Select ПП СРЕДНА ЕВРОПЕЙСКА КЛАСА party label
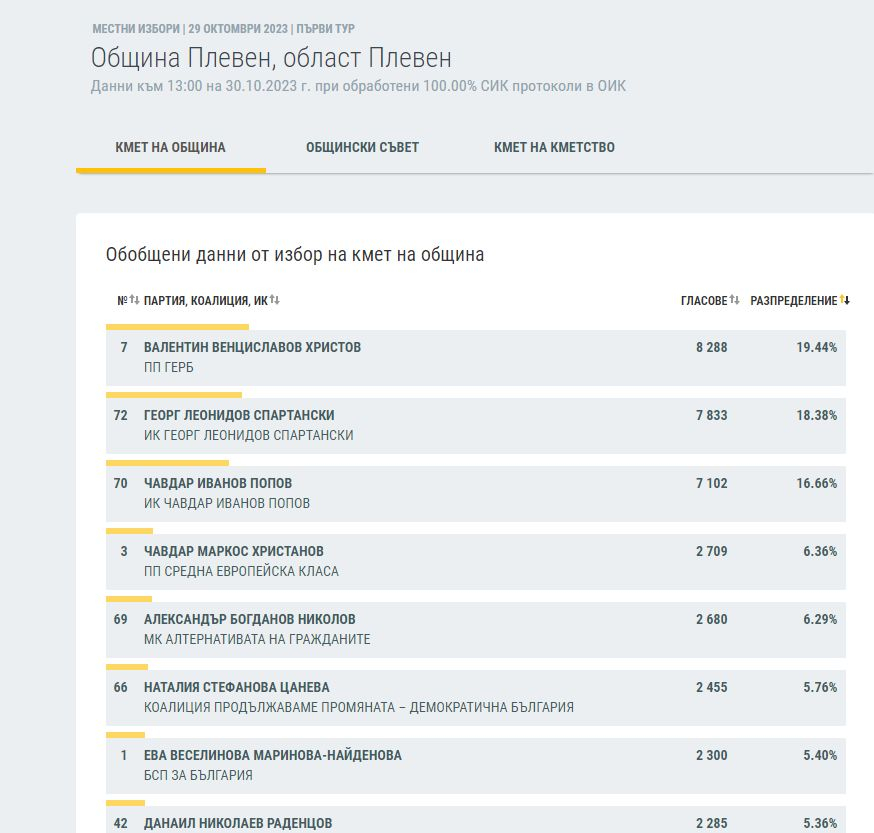 241,572
